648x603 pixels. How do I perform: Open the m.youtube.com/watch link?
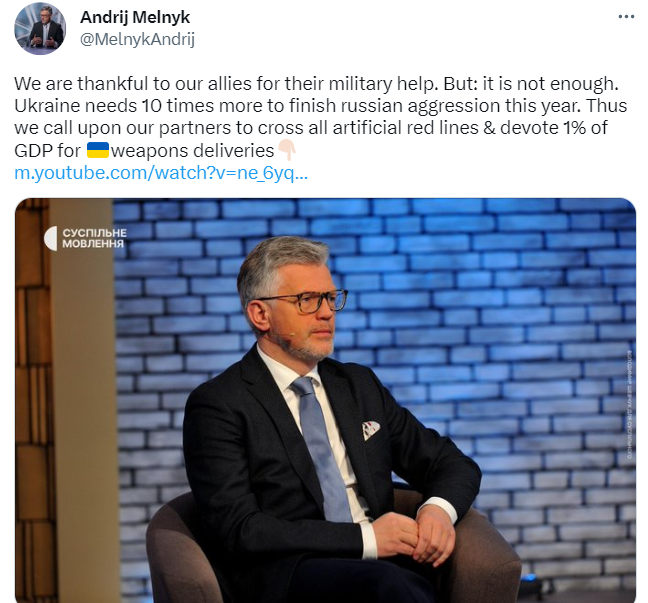[x=161, y=173]
